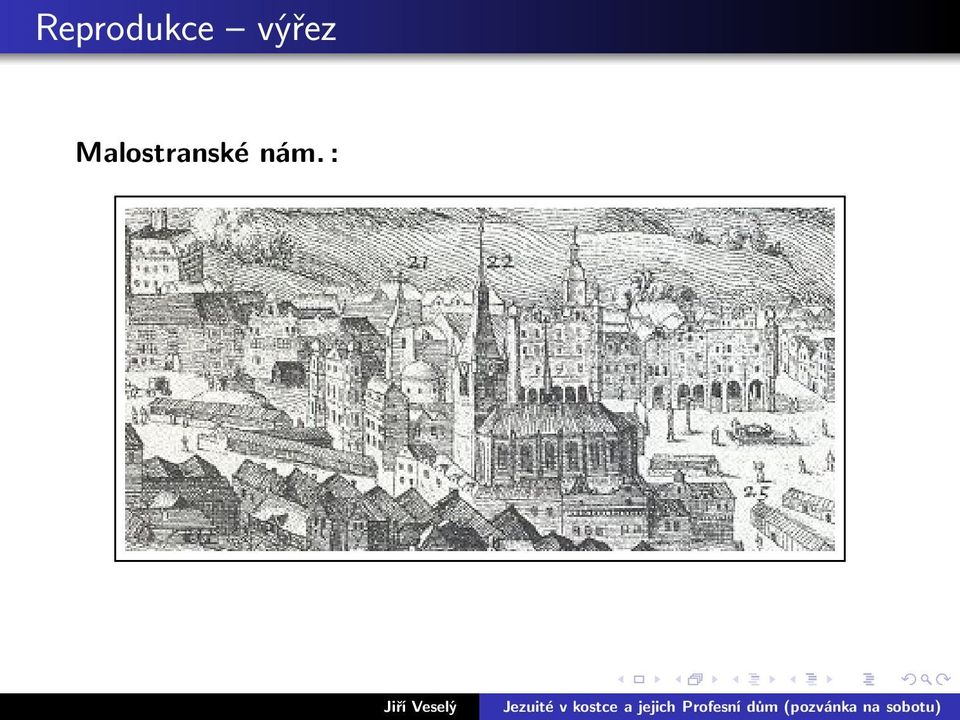Go to next subsection arrow

(x=772, y=679)
